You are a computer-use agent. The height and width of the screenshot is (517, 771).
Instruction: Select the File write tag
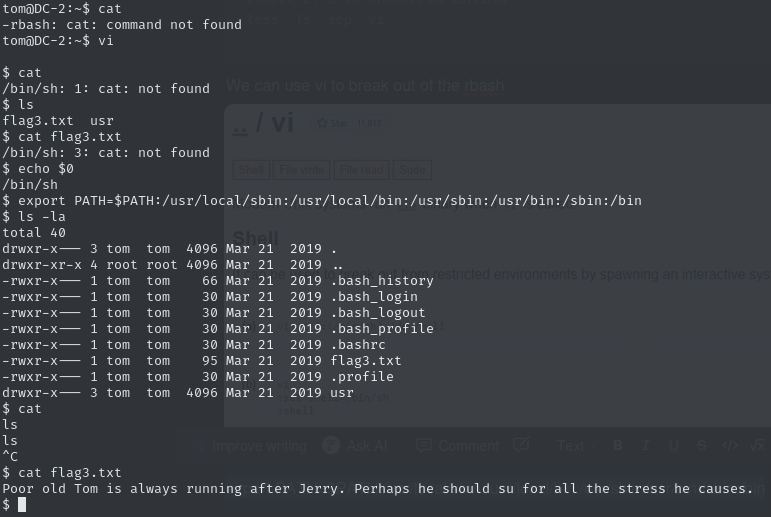pos(301,170)
